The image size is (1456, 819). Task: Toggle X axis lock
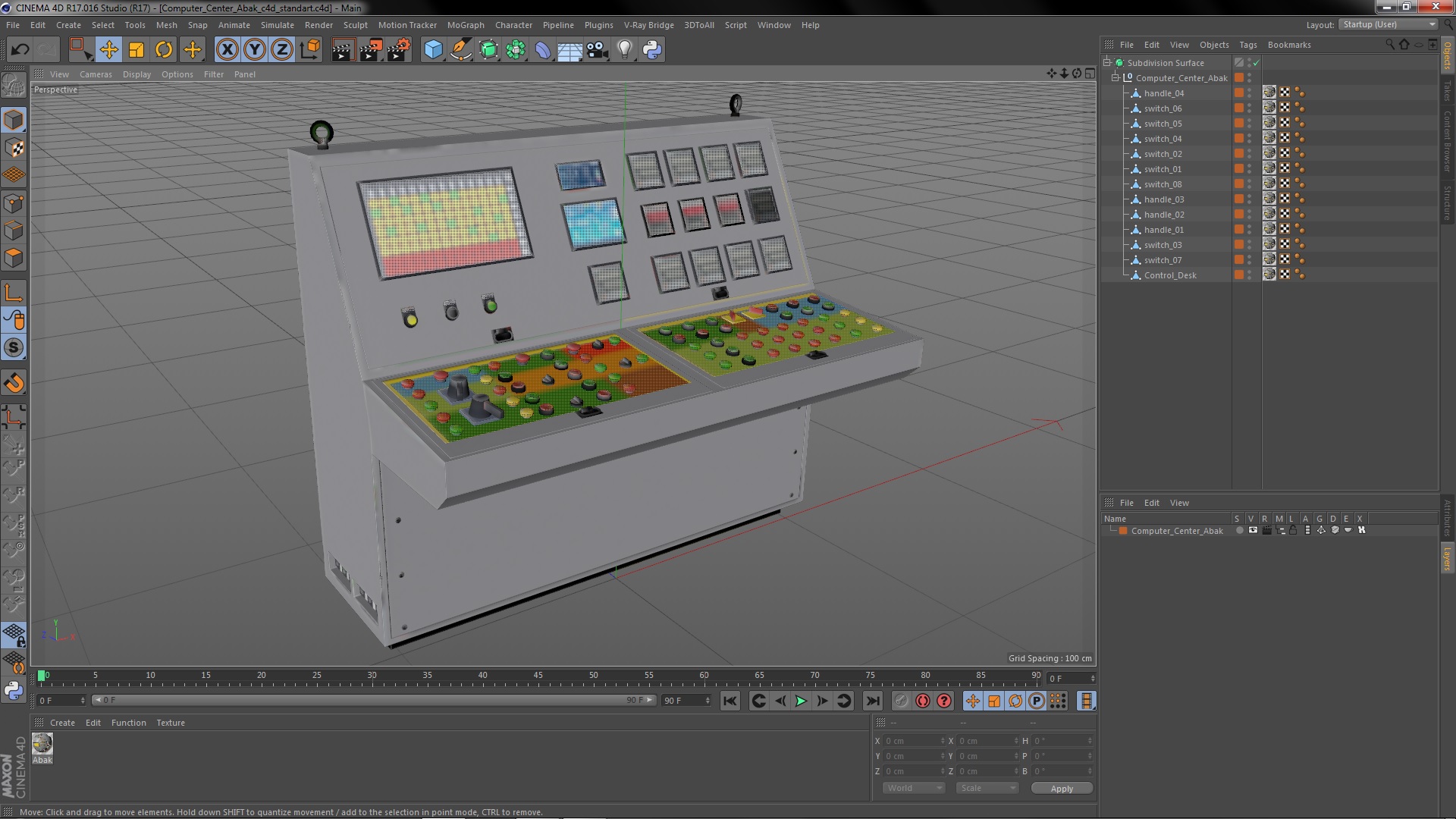tap(227, 50)
